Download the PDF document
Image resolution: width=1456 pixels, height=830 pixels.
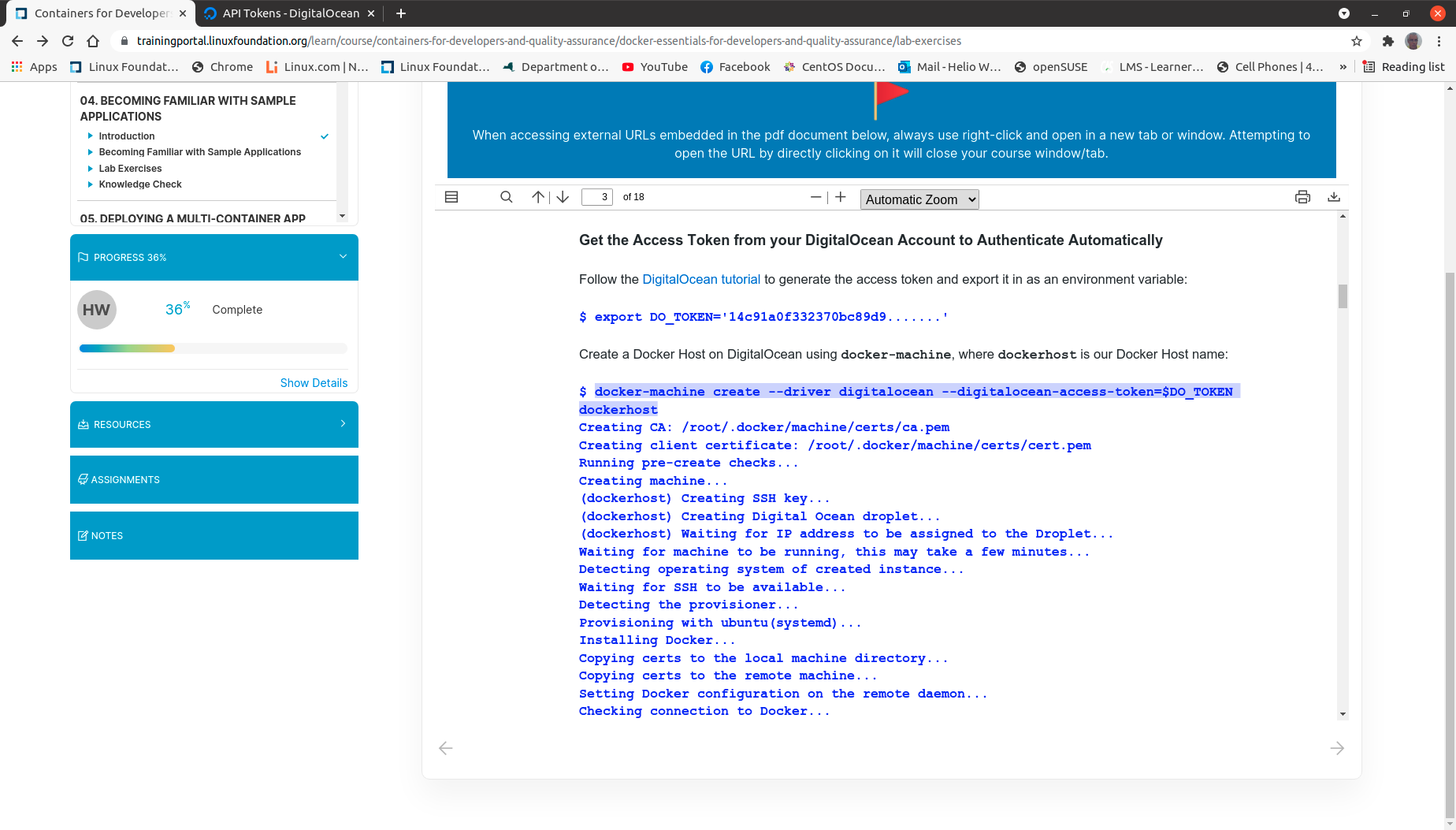(x=1334, y=197)
